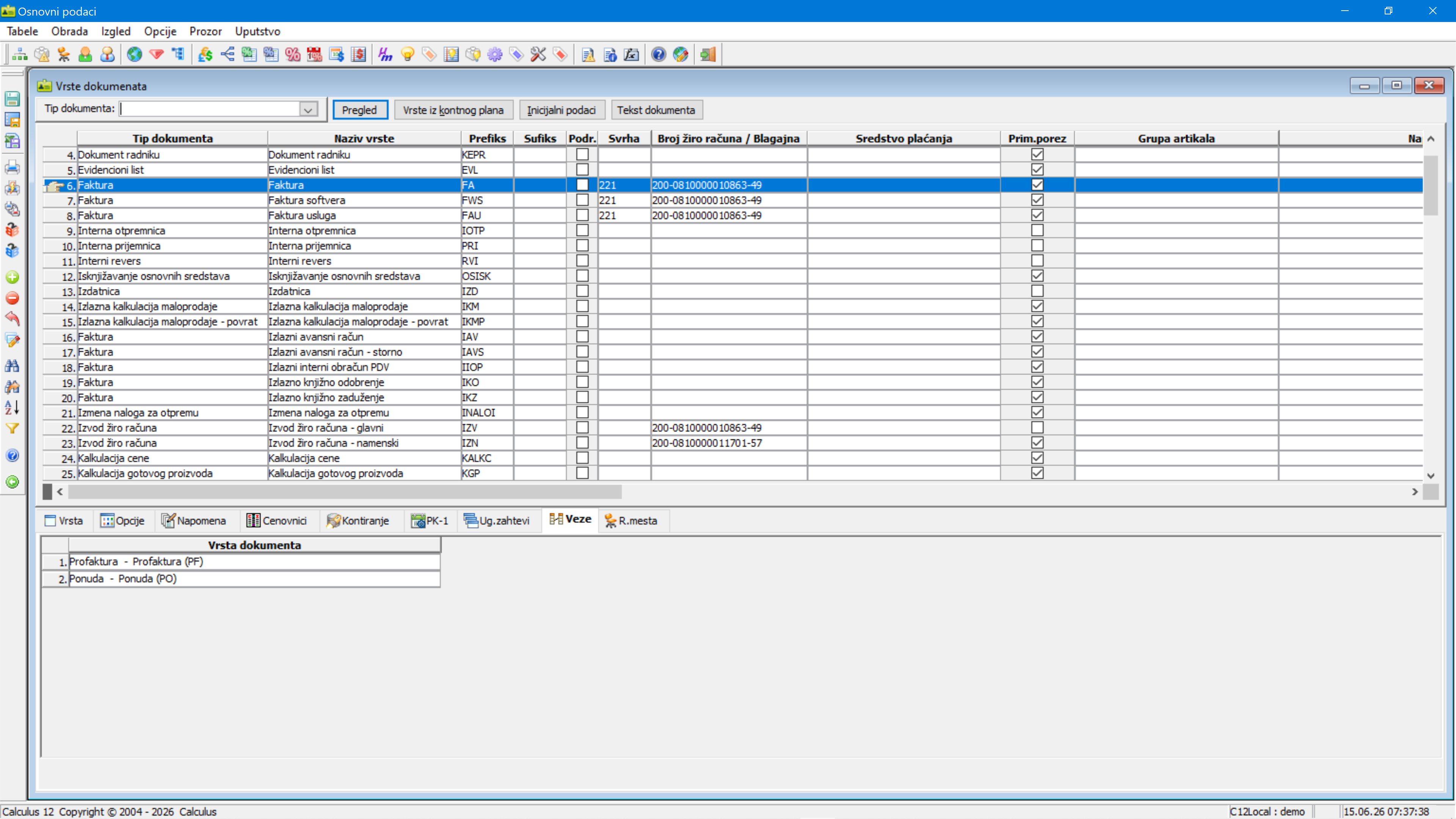The width and height of the screenshot is (1456, 819).
Task: Click the binoculars find icon
Action: [13, 366]
